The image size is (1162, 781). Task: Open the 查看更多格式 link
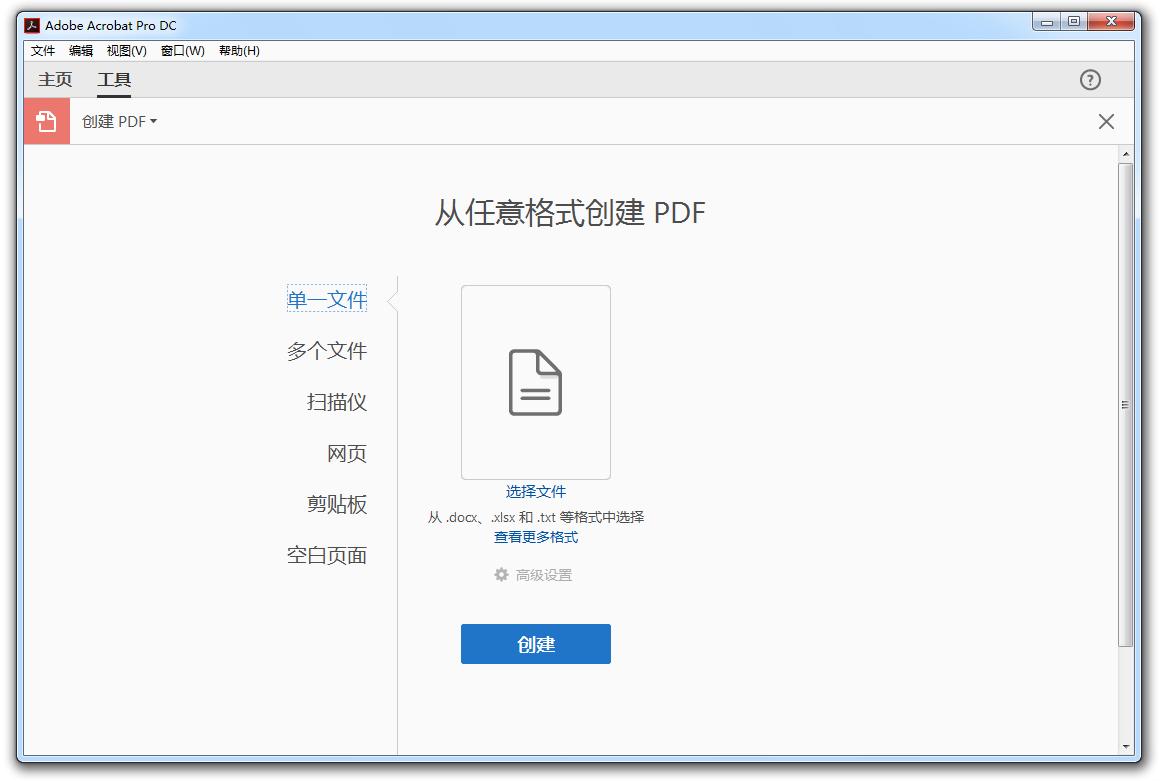coord(536,537)
